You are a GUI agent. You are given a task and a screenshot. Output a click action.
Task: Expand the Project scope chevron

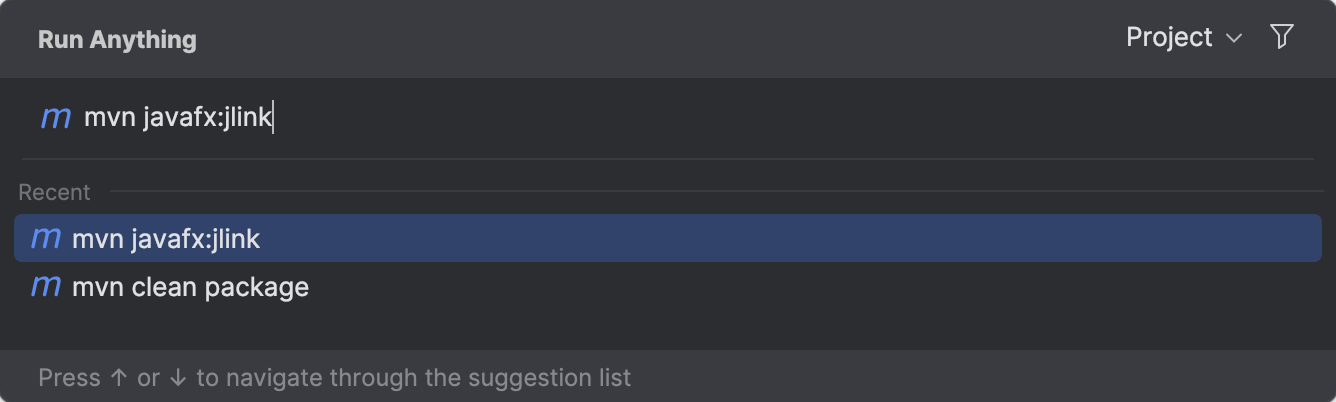click(x=1234, y=39)
